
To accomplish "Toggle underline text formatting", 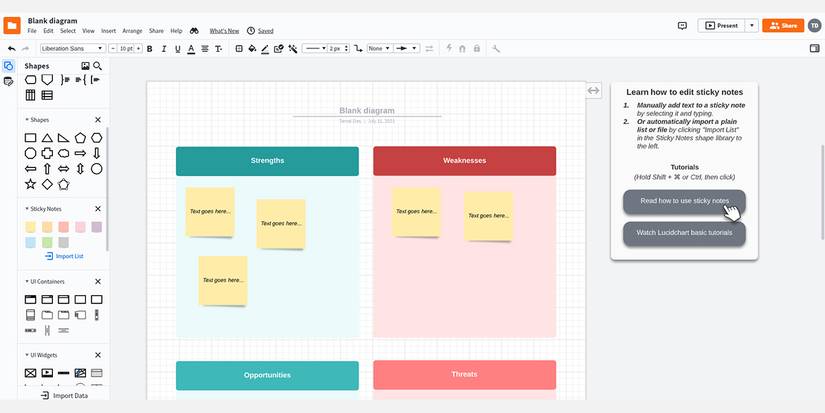I will click(177, 48).
